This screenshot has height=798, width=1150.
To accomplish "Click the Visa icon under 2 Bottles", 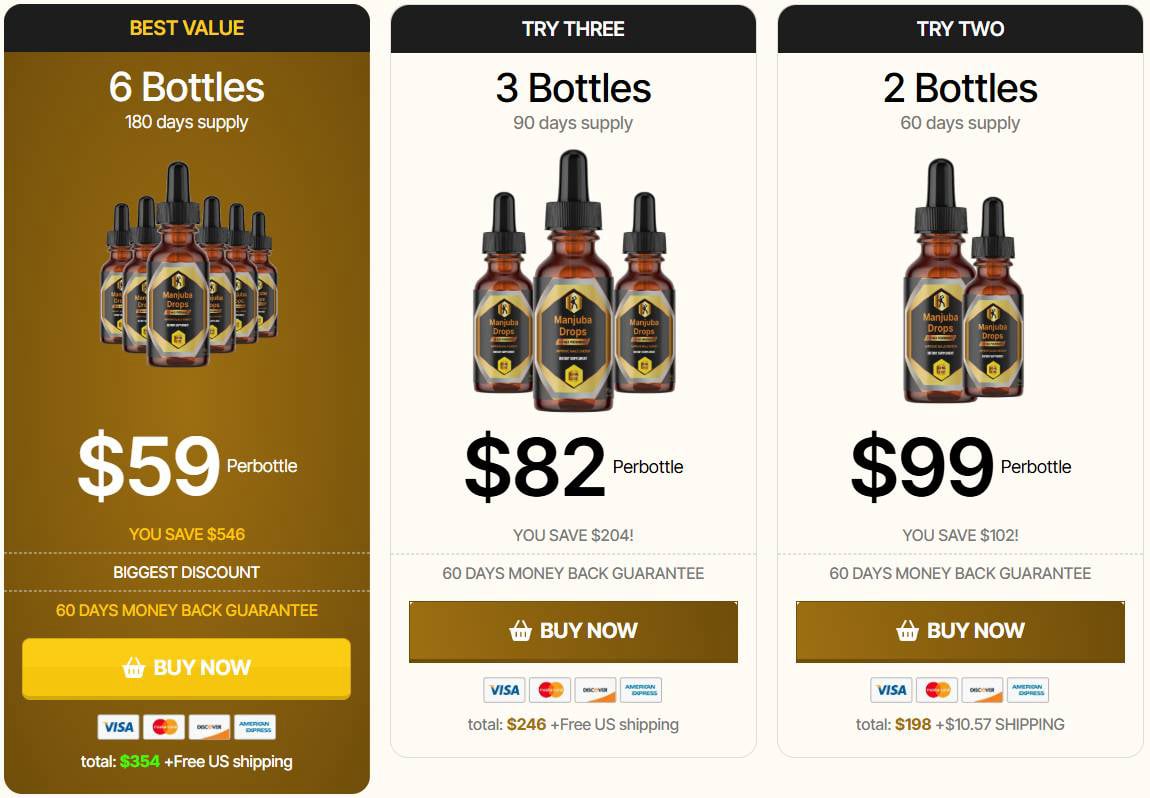I will click(891, 690).
